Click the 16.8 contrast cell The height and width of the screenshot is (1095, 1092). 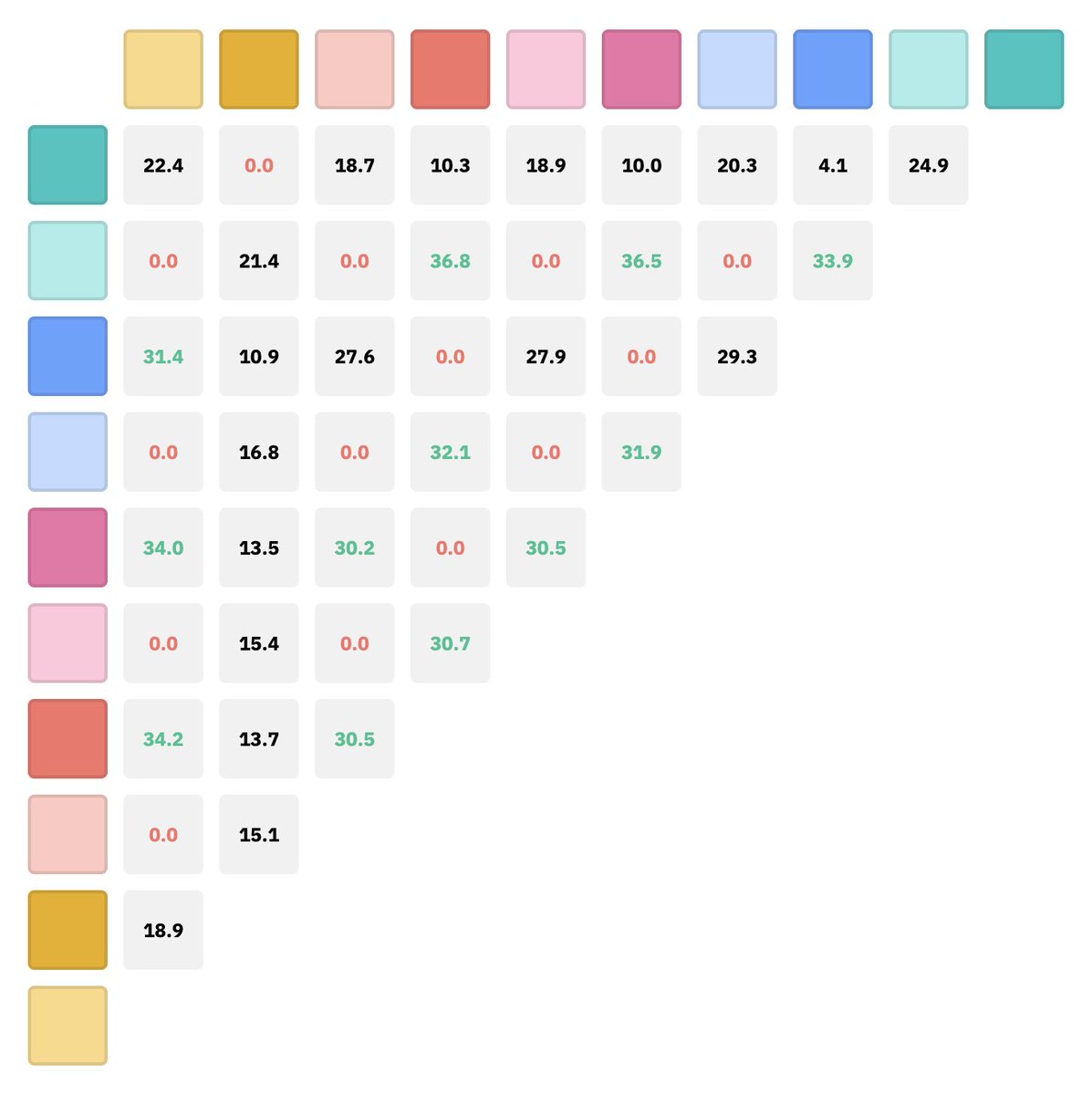point(259,452)
